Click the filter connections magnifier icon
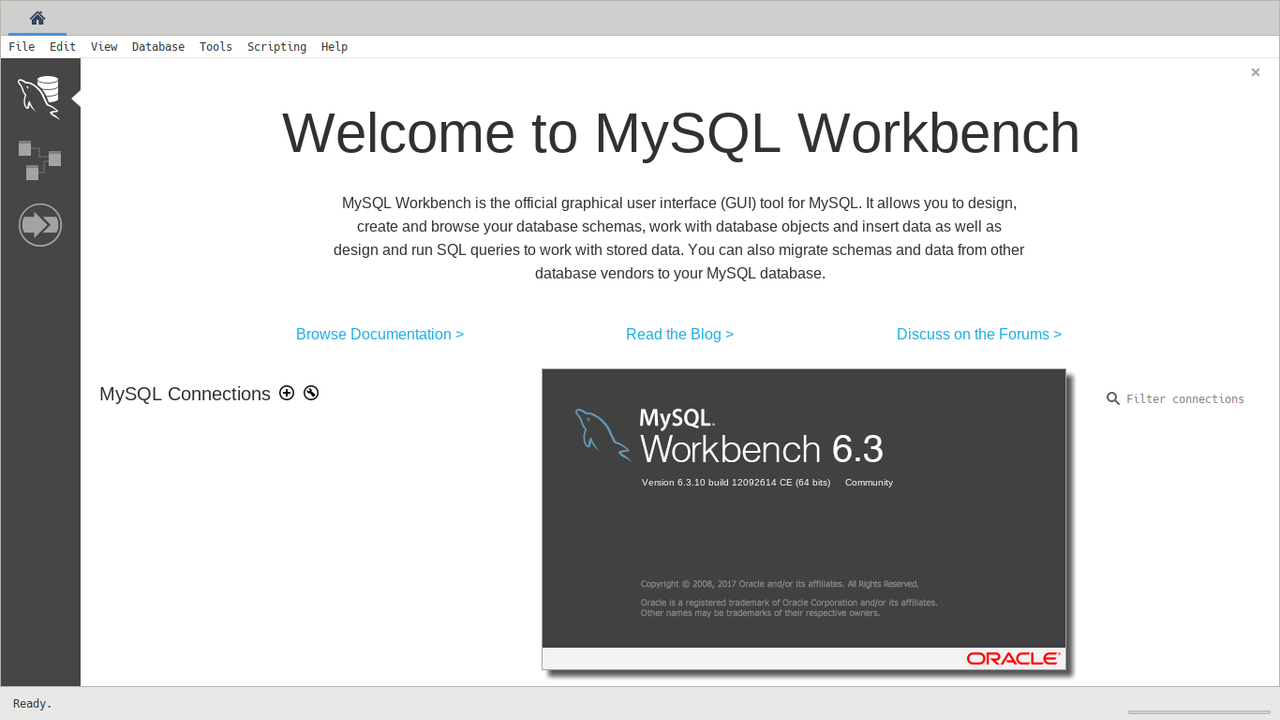This screenshot has width=1280, height=720. [x=1113, y=399]
